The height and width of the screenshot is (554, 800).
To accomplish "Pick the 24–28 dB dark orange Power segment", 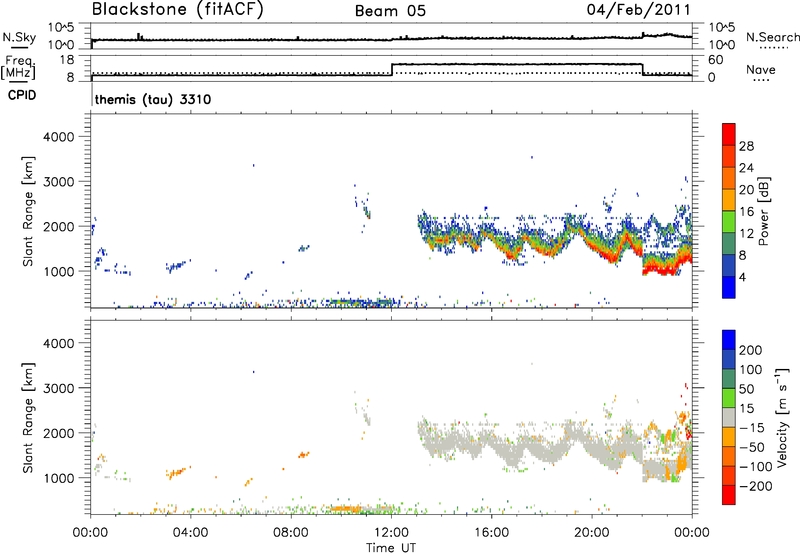I will pos(729,156).
